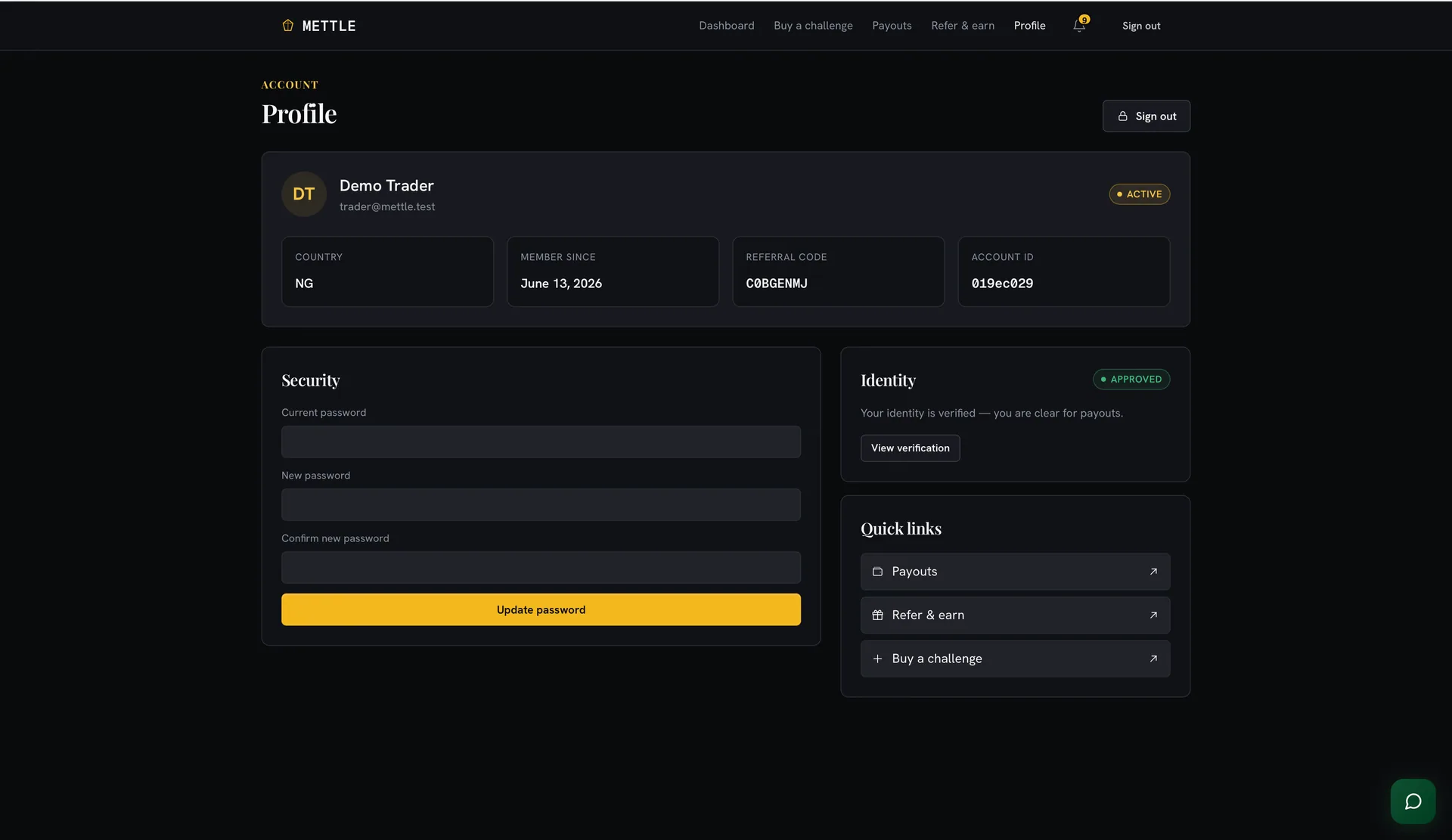Viewport: 1452px width, 840px height.
Task: Click the wallet icon beside Payouts quick link
Action: (877, 572)
